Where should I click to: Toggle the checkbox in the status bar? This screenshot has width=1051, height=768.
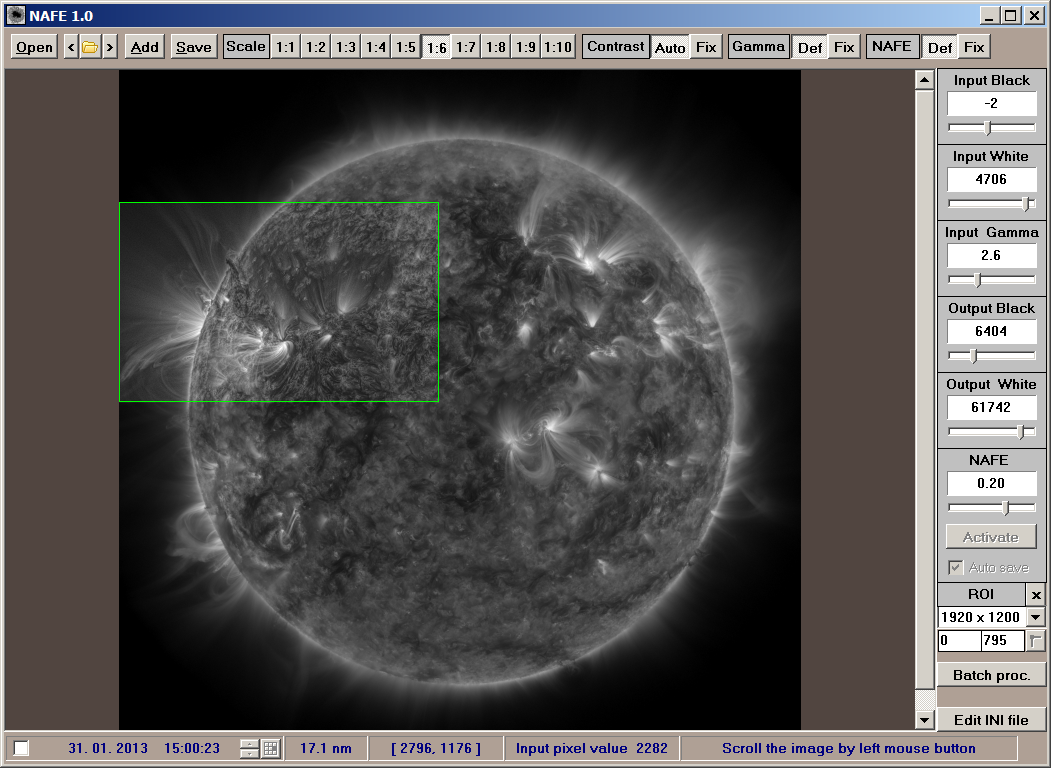pos(22,748)
